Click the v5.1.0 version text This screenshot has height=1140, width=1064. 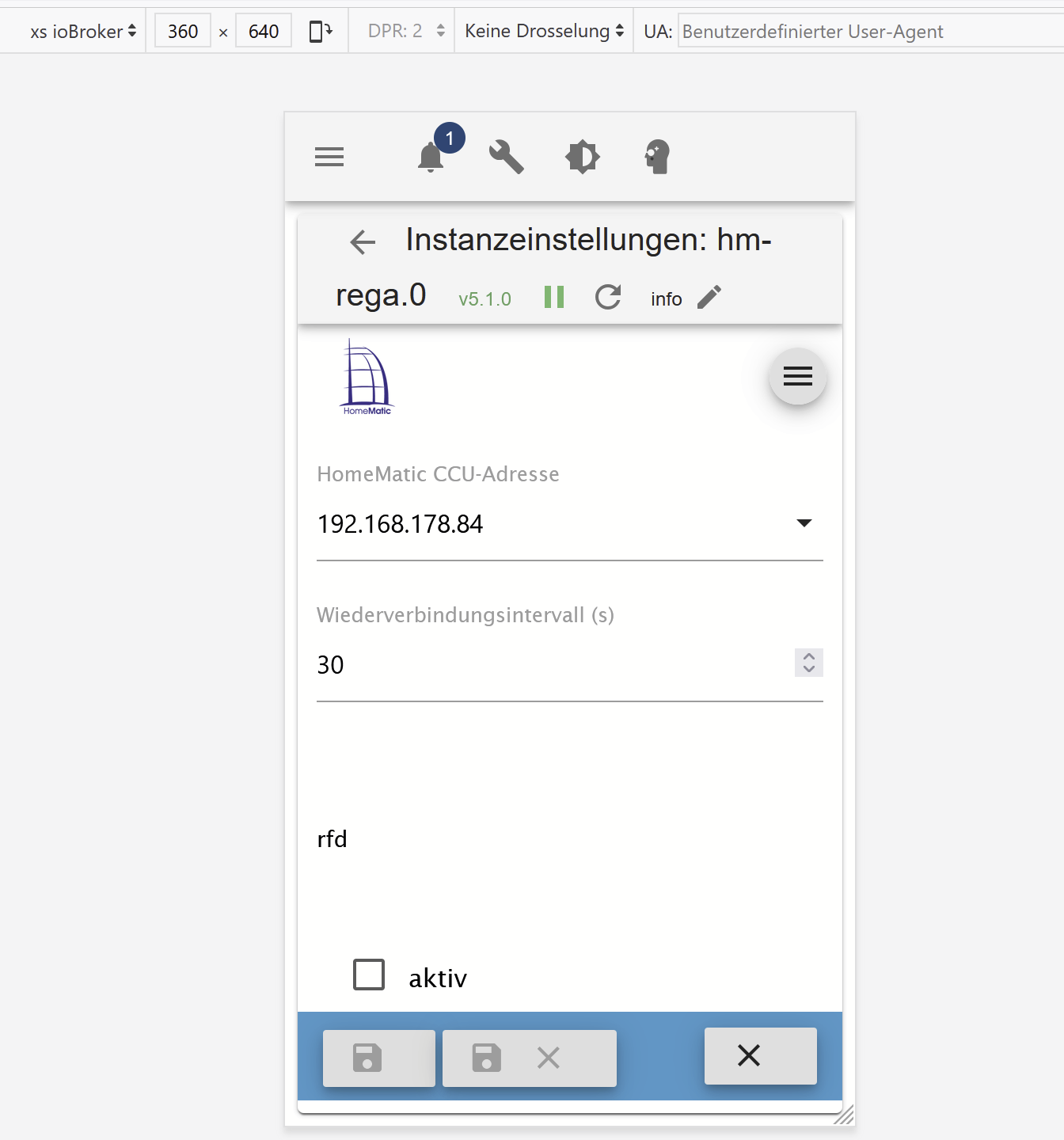[x=485, y=298]
